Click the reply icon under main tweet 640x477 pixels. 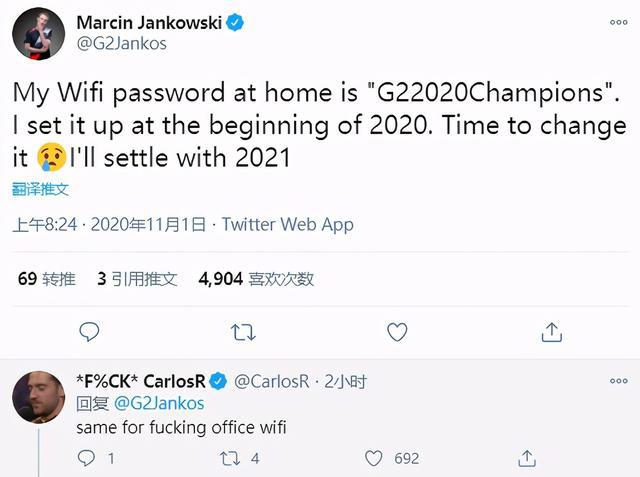[x=89, y=332]
